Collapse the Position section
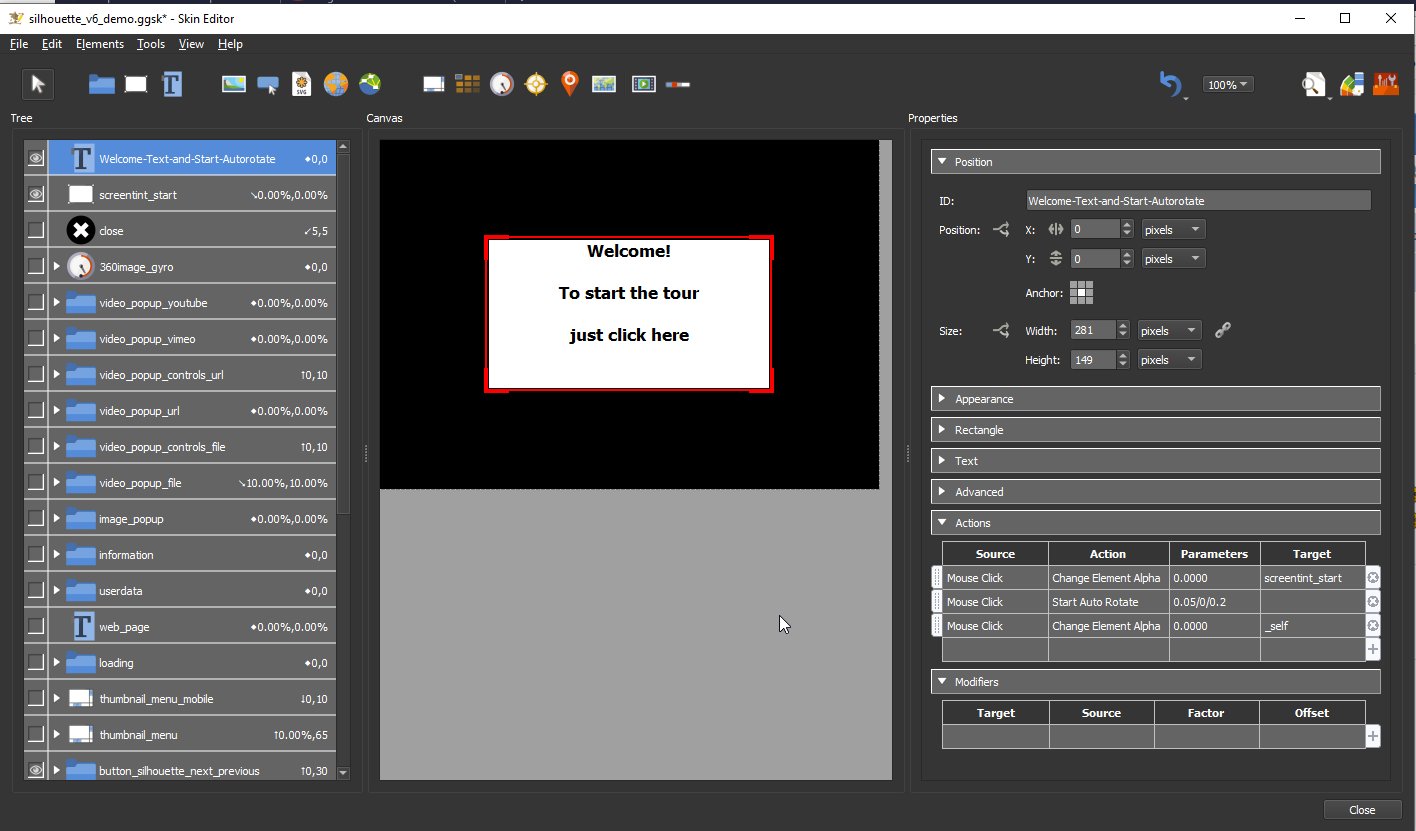This screenshot has width=1416, height=831. (x=1155, y=162)
